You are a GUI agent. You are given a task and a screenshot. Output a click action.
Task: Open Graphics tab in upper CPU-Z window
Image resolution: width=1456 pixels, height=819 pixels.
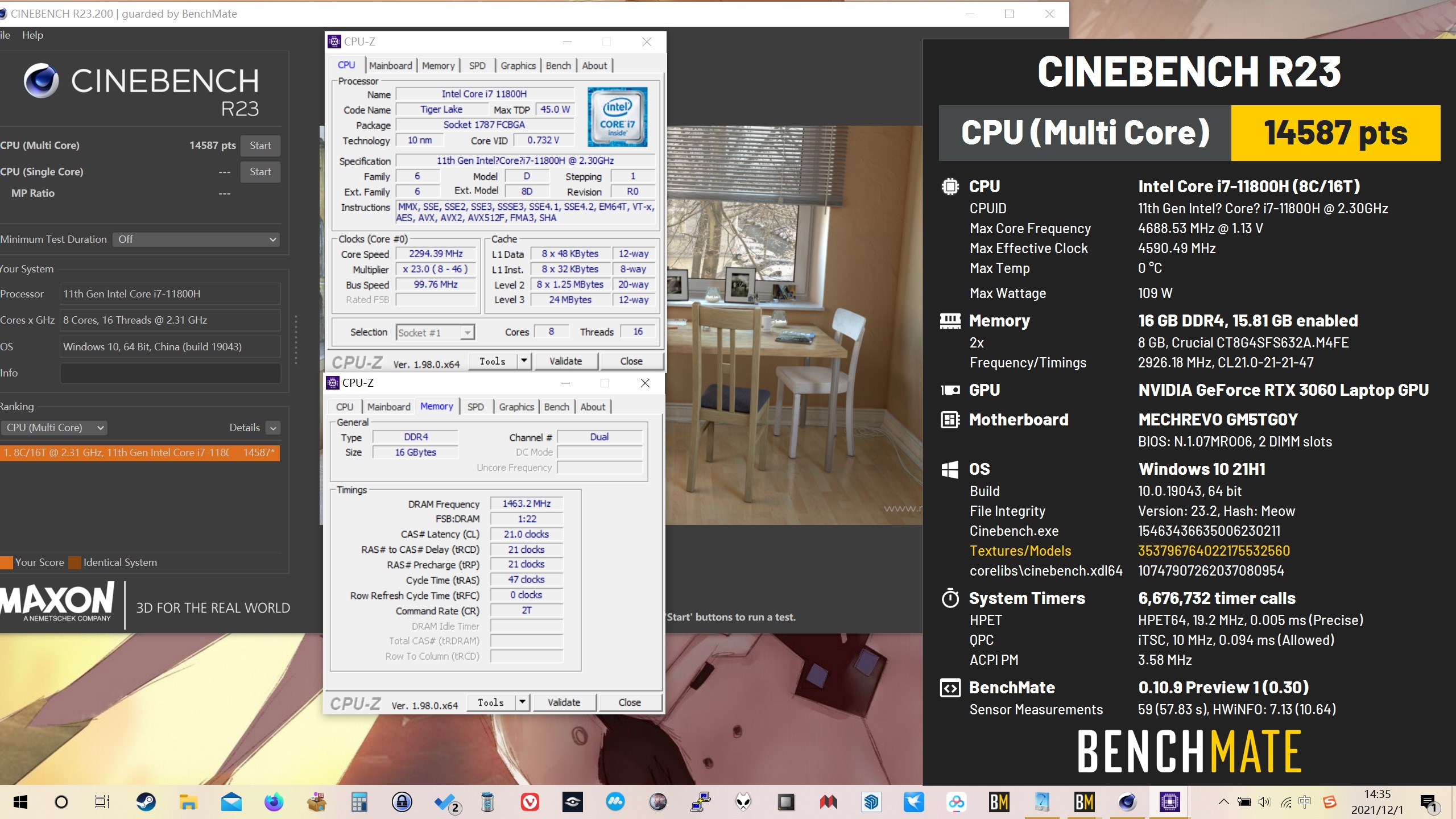[518, 65]
